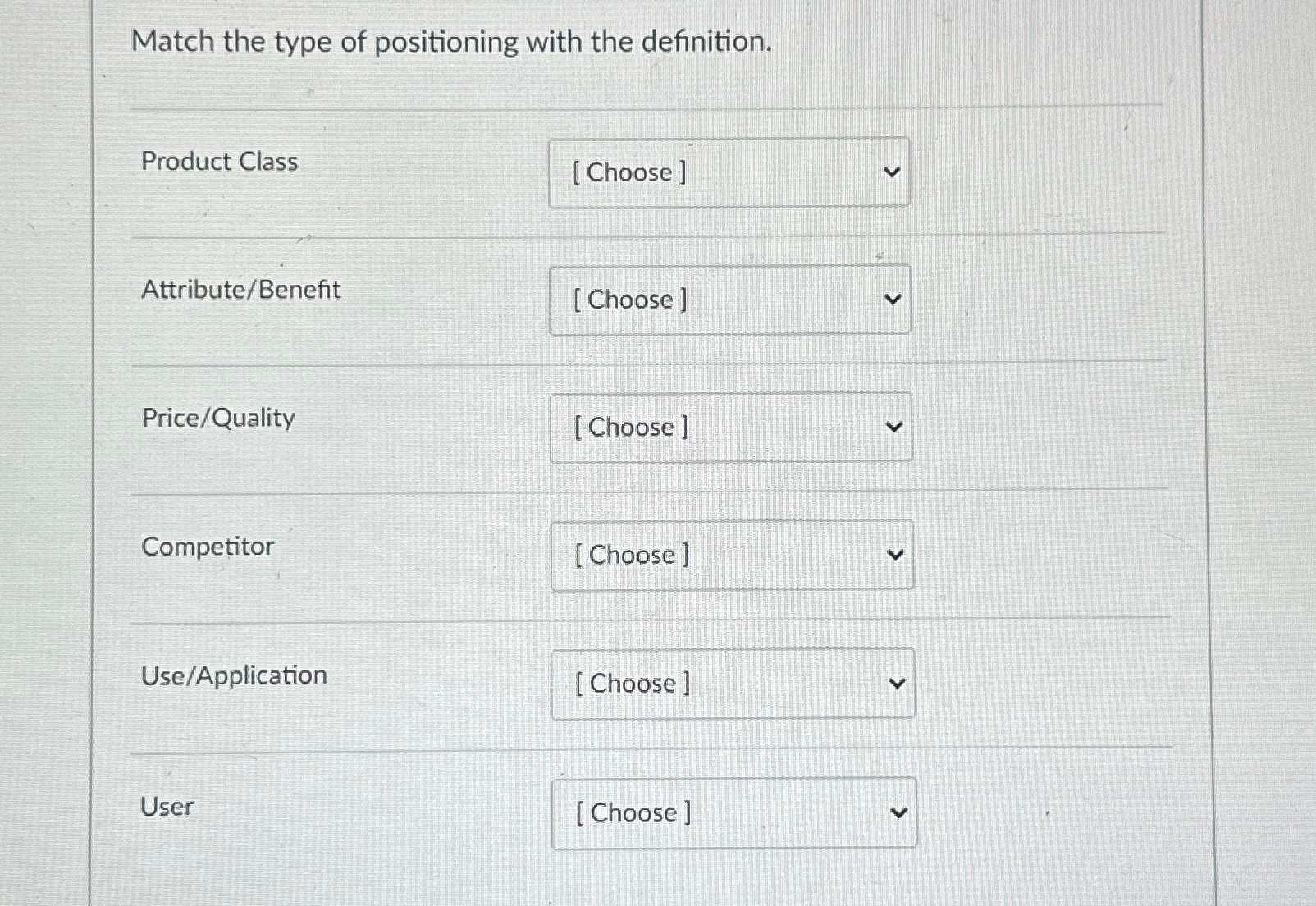Open the Use/Application dropdown

click(733, 683)
